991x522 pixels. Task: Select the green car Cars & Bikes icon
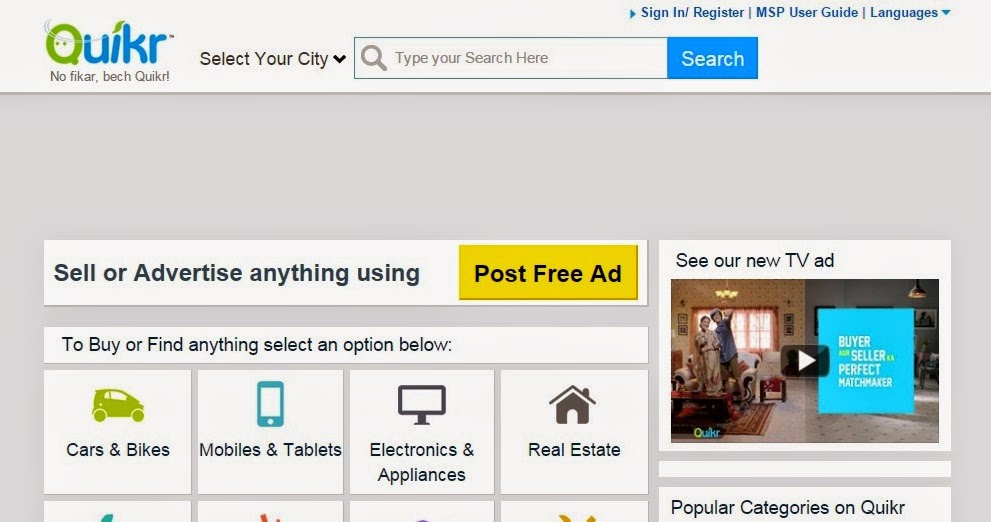(x=118, y=405)
